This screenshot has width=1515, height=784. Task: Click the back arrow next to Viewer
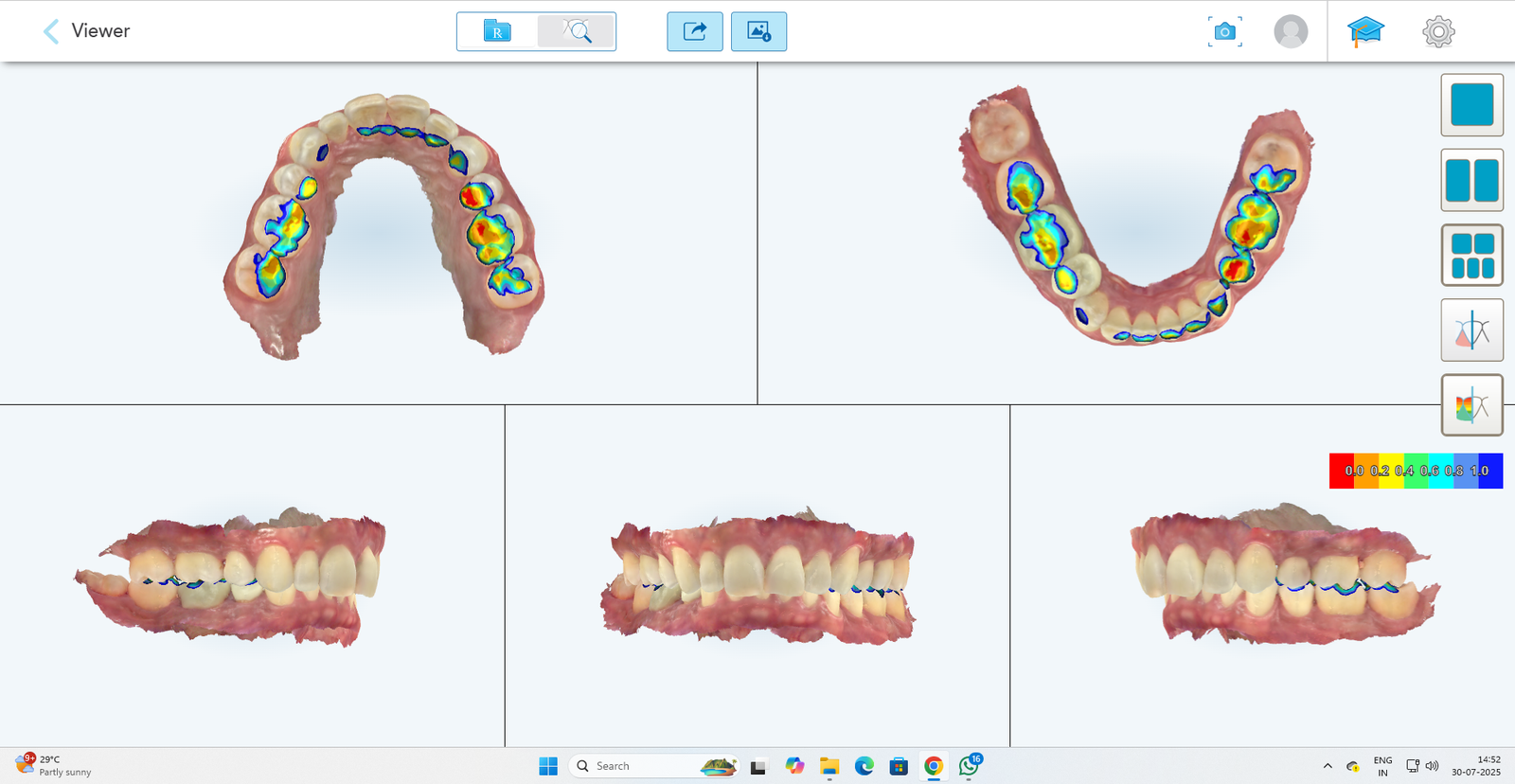51,31
